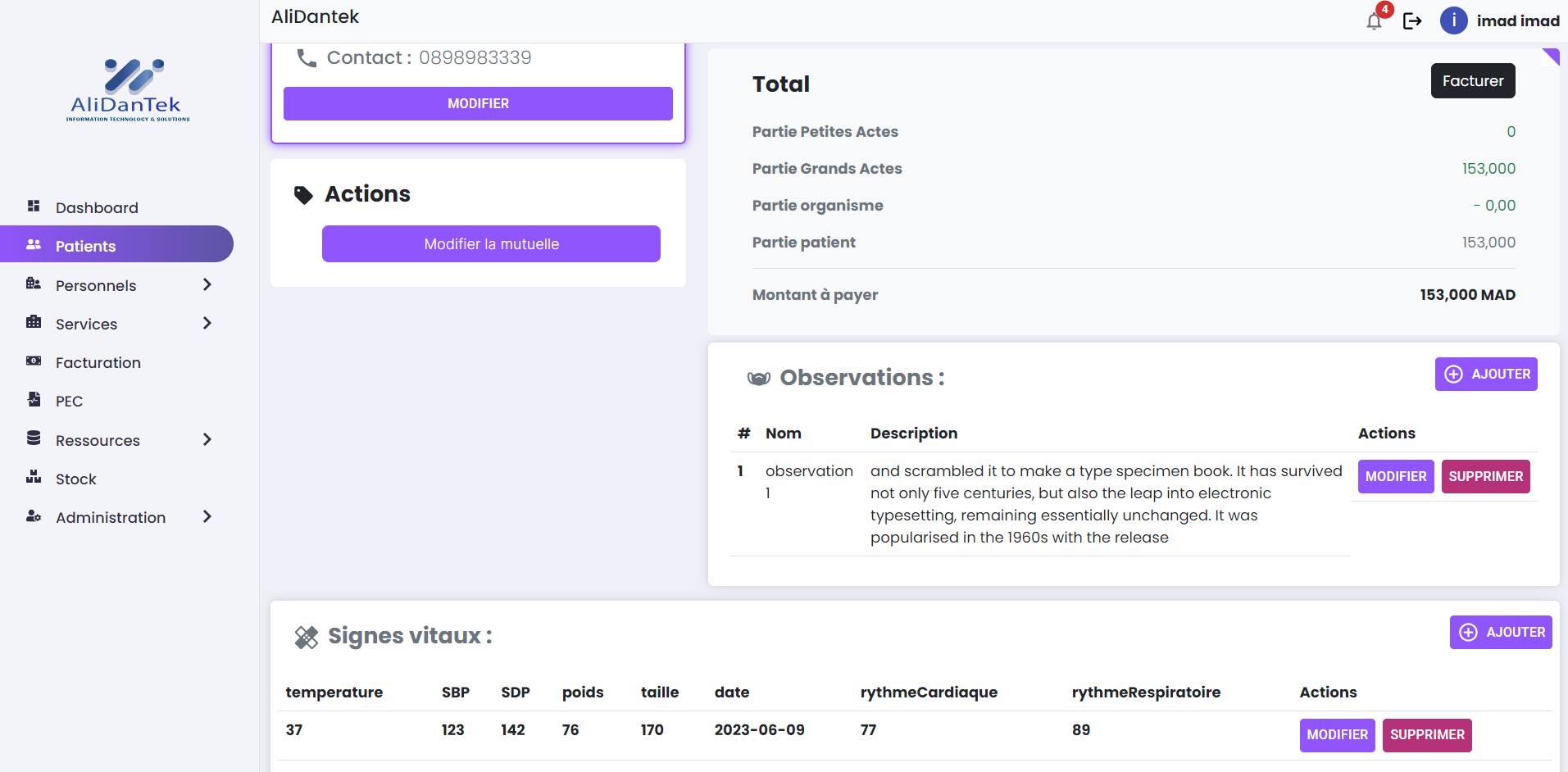Click the phone icon beside Contact
1568x772 pixels.
[x=307, y=58]
